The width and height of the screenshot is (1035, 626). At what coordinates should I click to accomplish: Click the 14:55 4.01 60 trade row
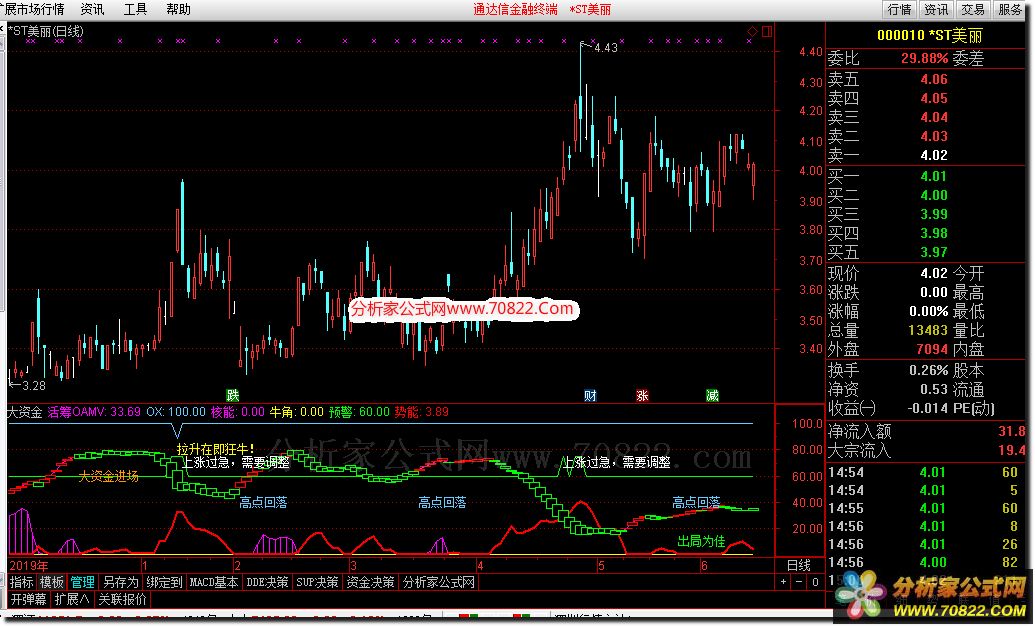[x=927, y=508]
